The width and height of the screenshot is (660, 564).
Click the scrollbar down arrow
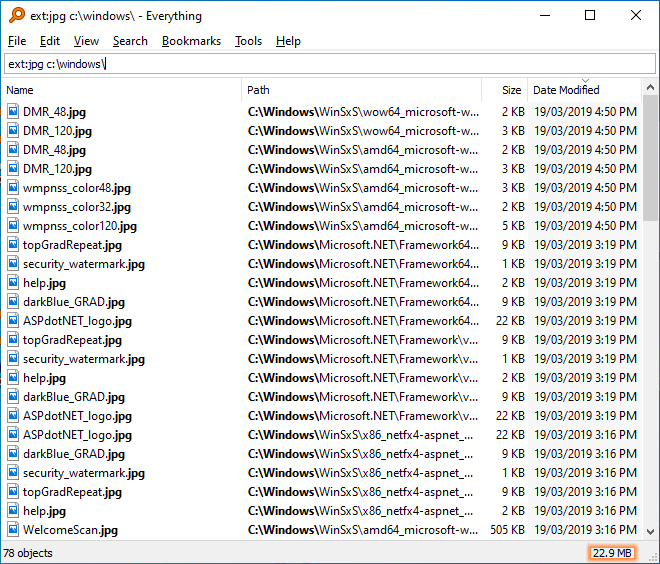click(x=650, y=532)
